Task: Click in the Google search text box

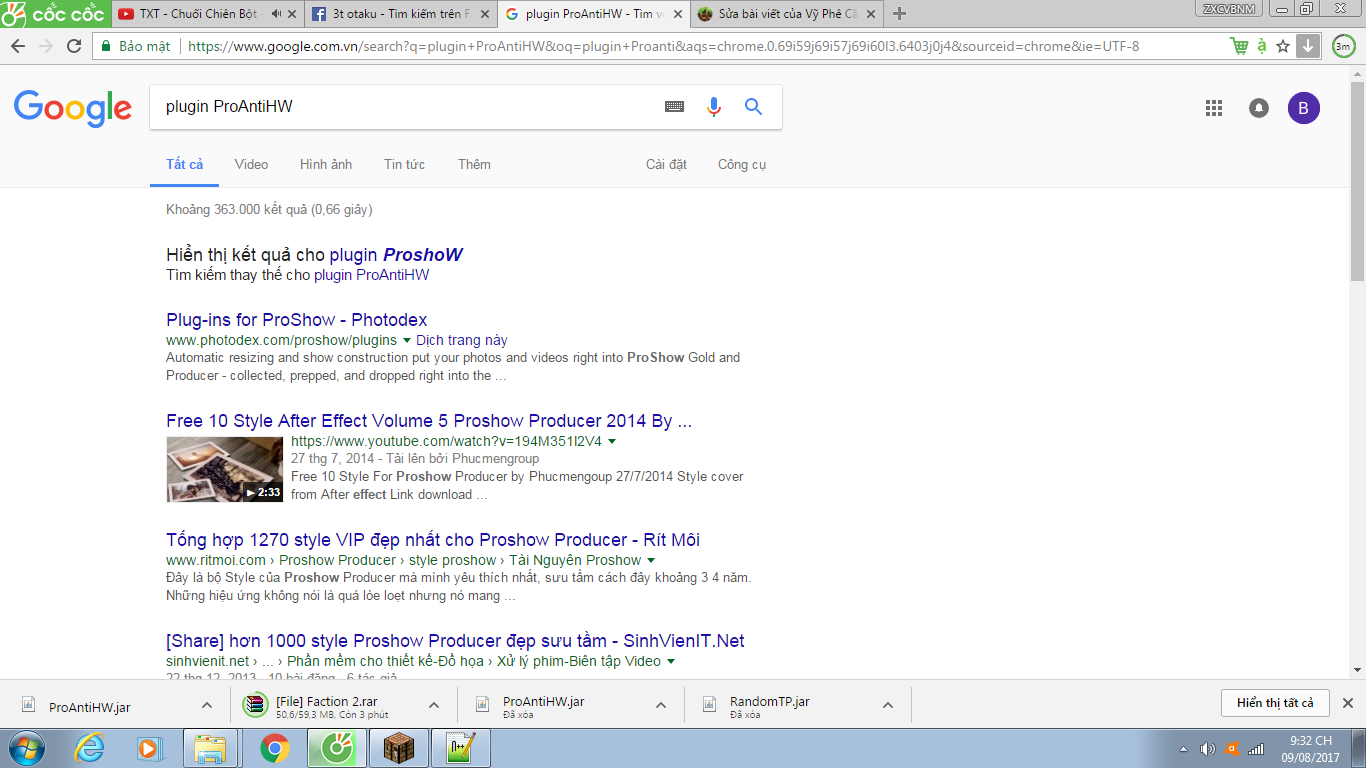Action: point(400,107)
